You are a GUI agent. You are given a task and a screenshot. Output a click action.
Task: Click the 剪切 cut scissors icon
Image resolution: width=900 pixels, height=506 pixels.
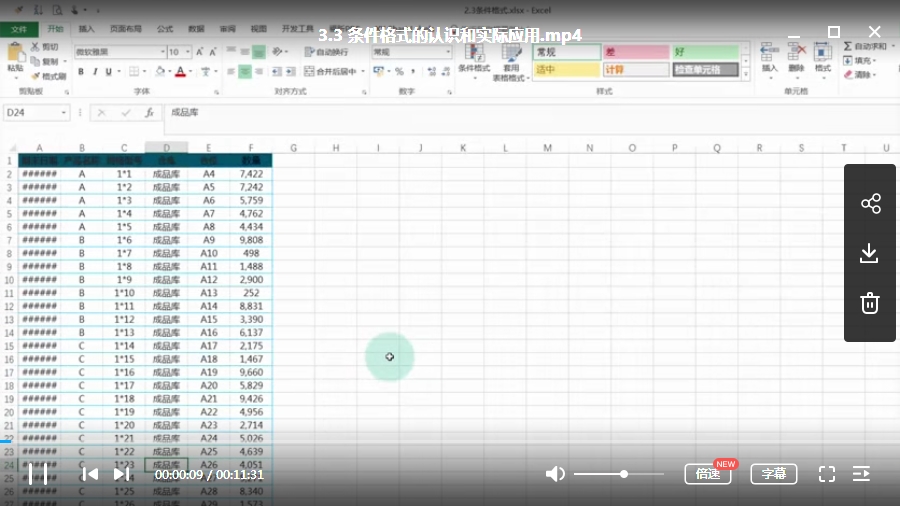click(x=36, y=47)
